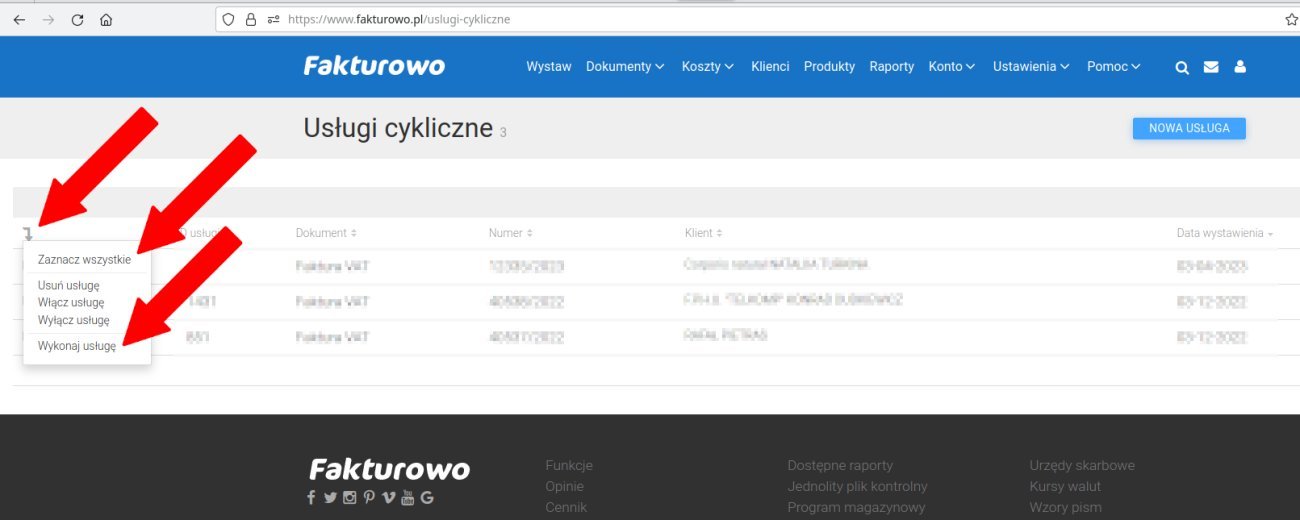The width and height of the screenshot is (1300, 520).
Task: Expand the Ustawienia dropdown
Action: [1031, 66]
